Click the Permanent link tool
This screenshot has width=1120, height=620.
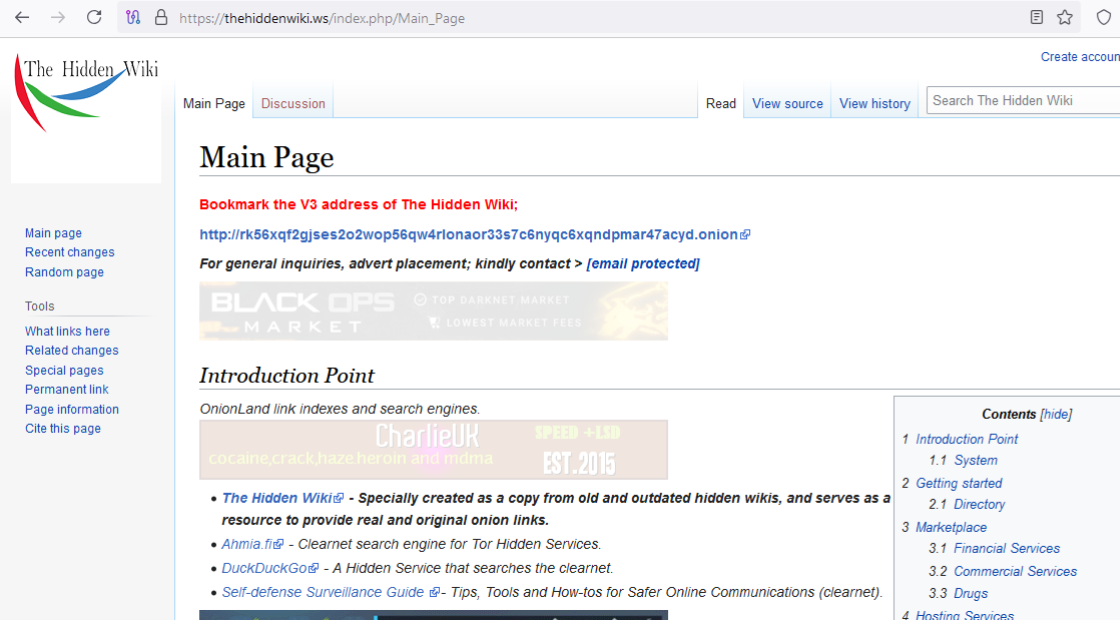[x=66, y=389]
